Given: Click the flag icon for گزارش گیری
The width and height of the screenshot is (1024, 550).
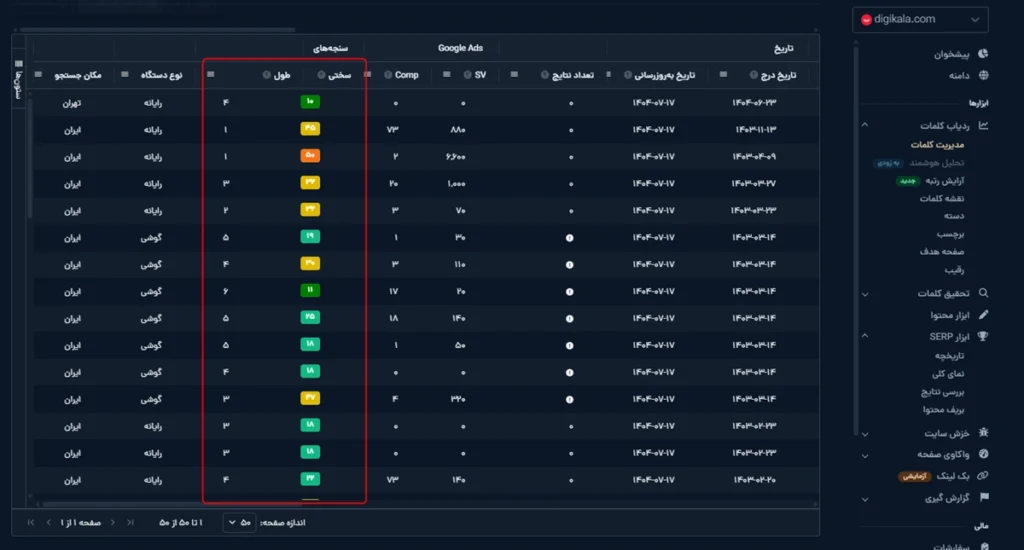Looking at the screenshot, I should click(984, 498).
